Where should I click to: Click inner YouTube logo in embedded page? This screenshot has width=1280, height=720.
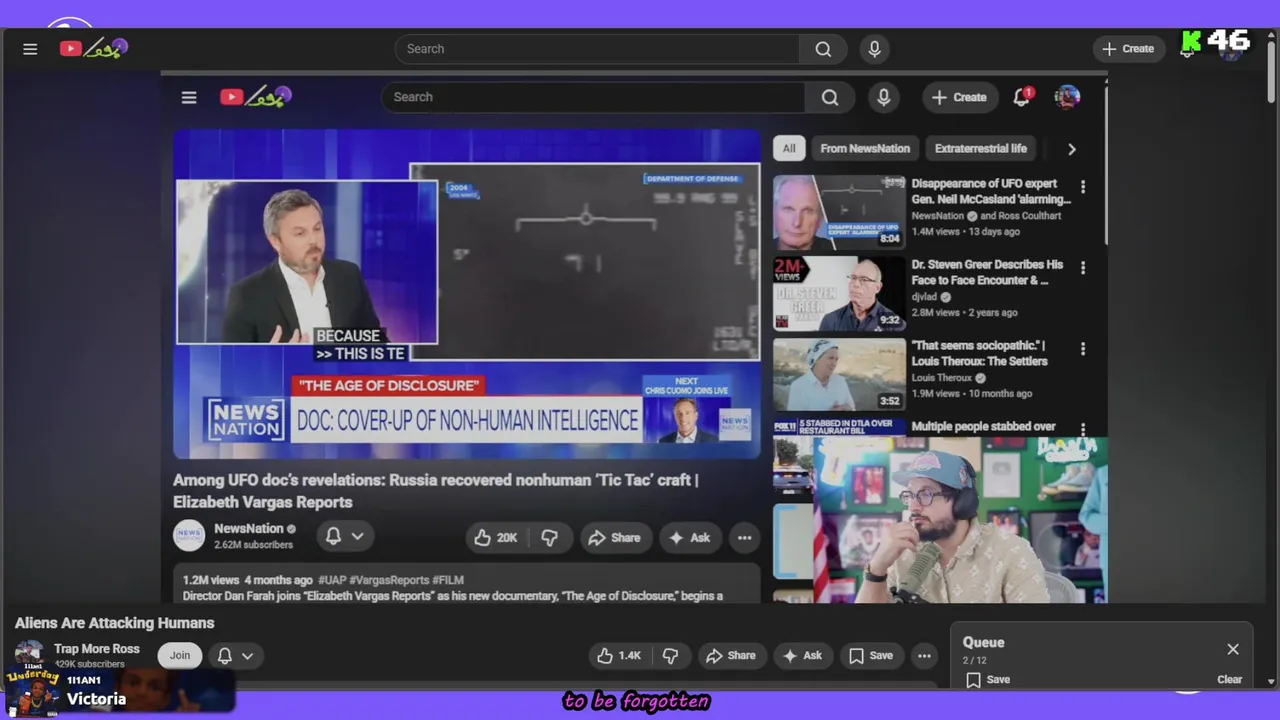pos(256,97)
